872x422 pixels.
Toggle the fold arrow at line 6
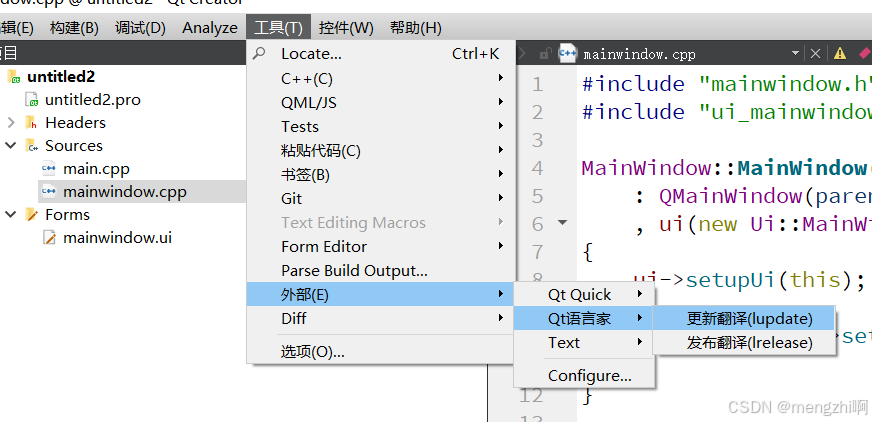pyautogui.click(x=563, y=223)
